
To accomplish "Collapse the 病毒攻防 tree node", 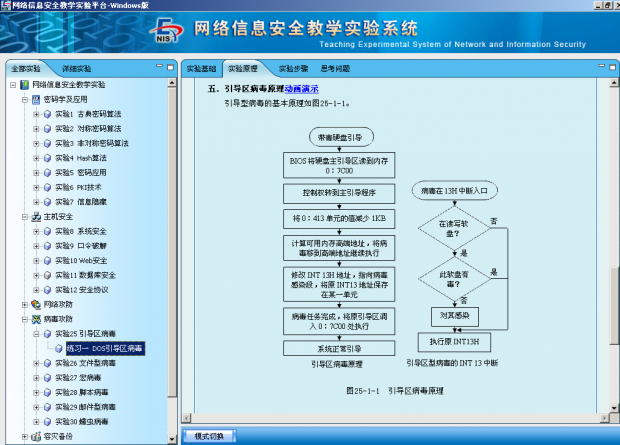I will point(25,319).
